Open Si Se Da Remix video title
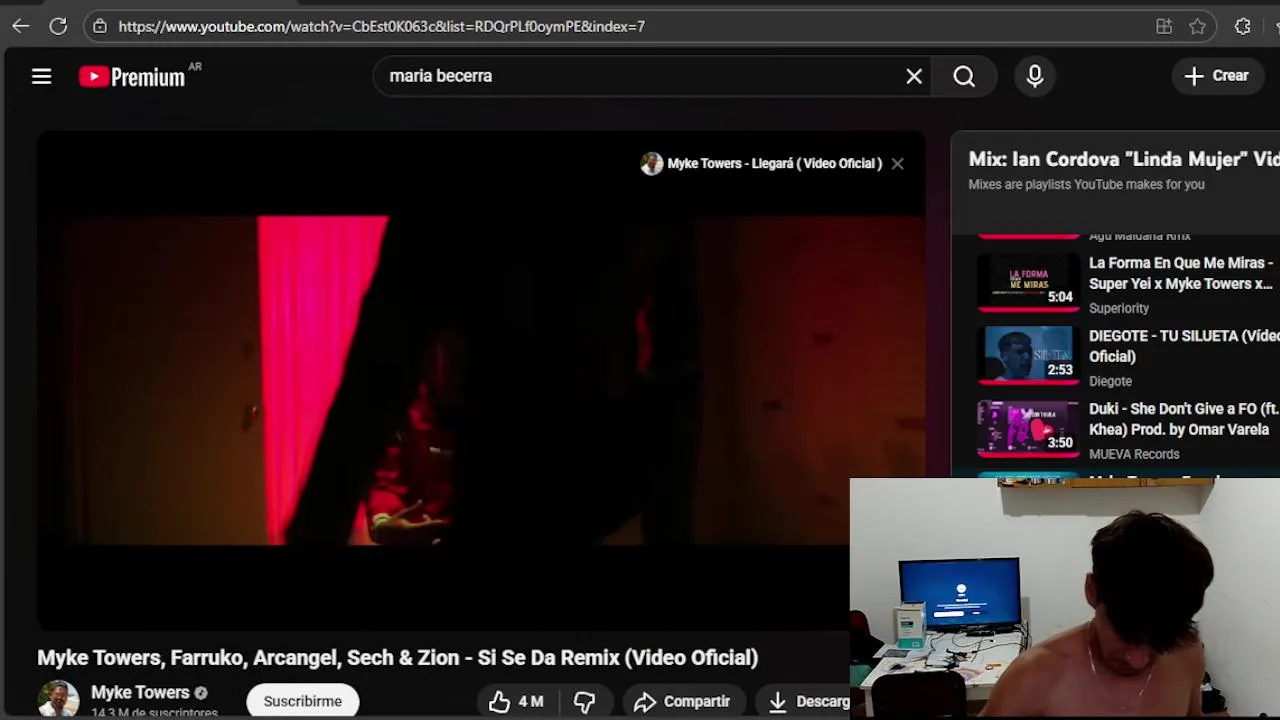Image resolution: width=1280 pixels, height=720 pixels. point(397,657)
